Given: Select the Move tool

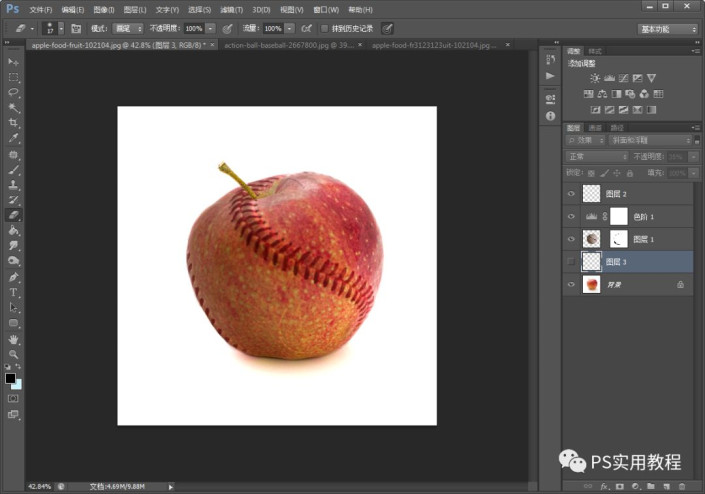Looking at the screenshot, I should (x=13, y=62).
